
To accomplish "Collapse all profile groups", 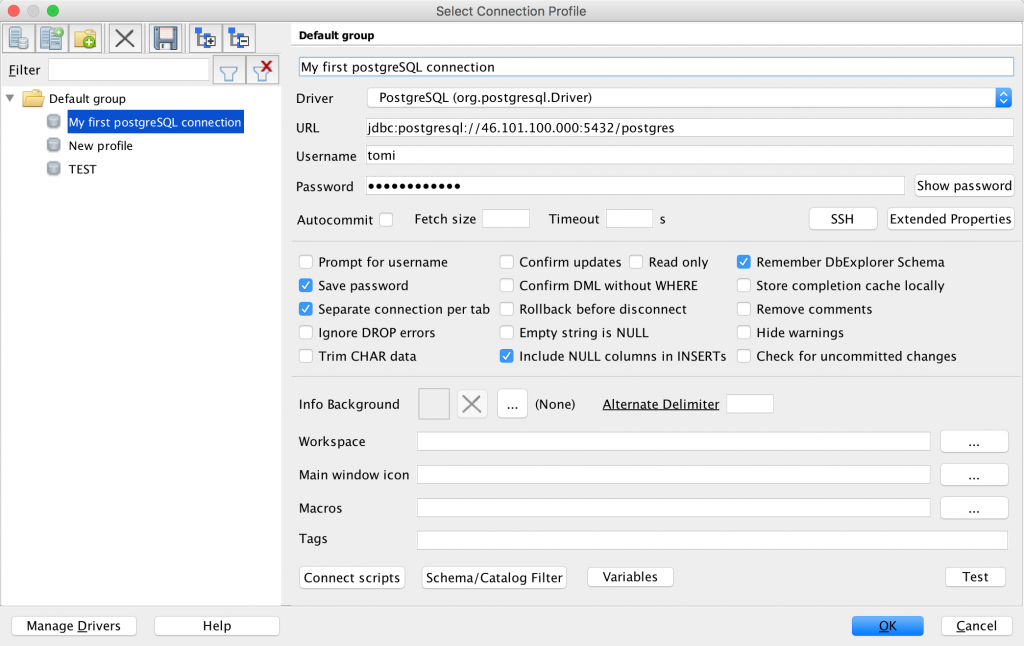I will (239, 38).
